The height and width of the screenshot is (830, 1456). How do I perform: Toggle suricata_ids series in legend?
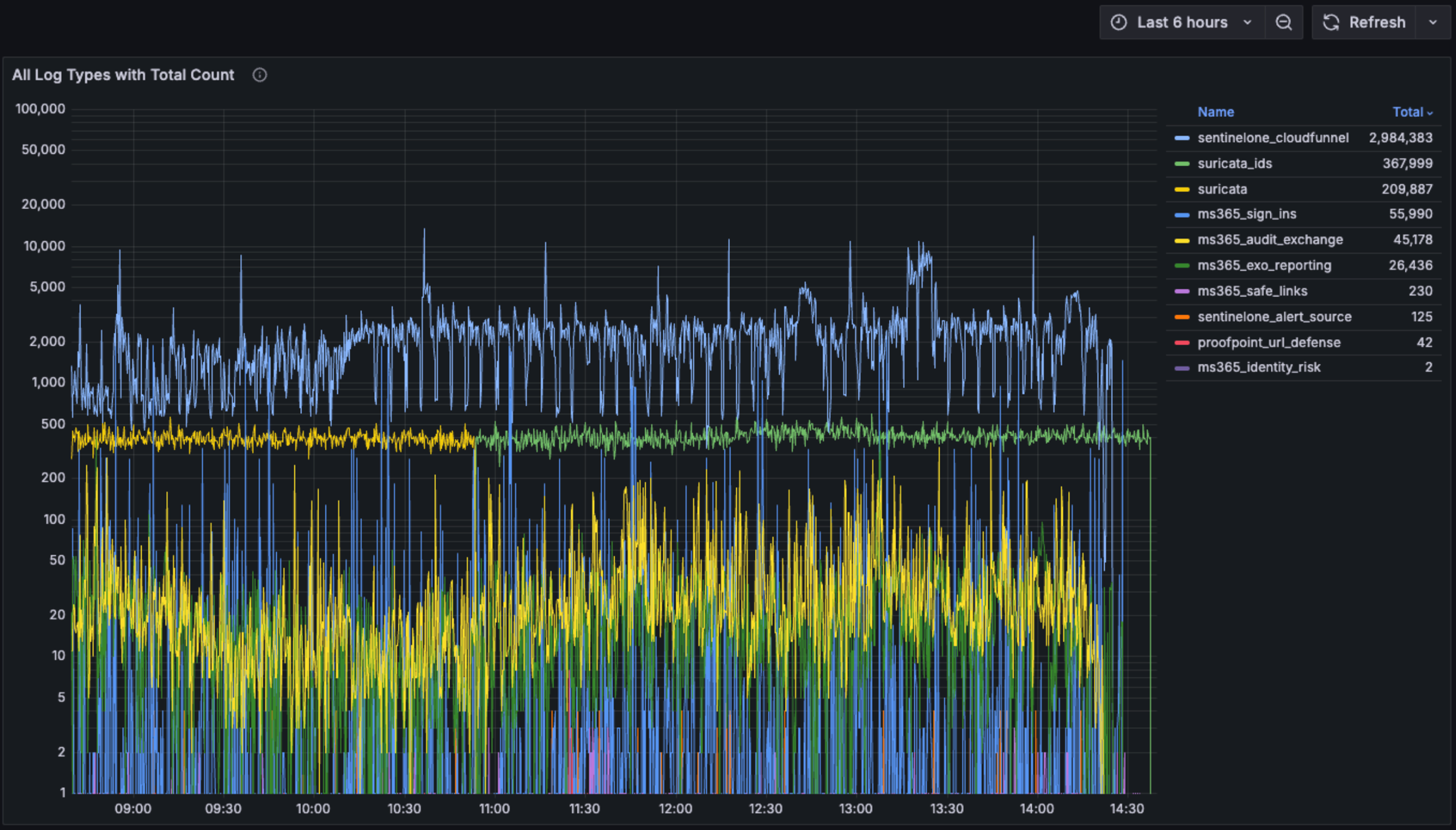point(1234,164)
